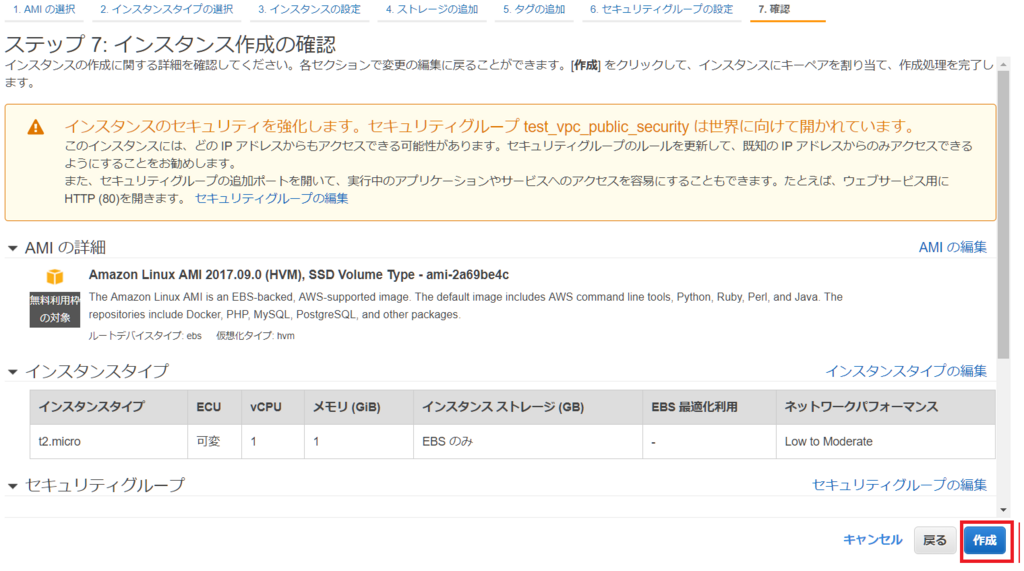1024x571 pixels.
Task: Click the ルートデバイスタイプ: ebs text
Action: 145,336
